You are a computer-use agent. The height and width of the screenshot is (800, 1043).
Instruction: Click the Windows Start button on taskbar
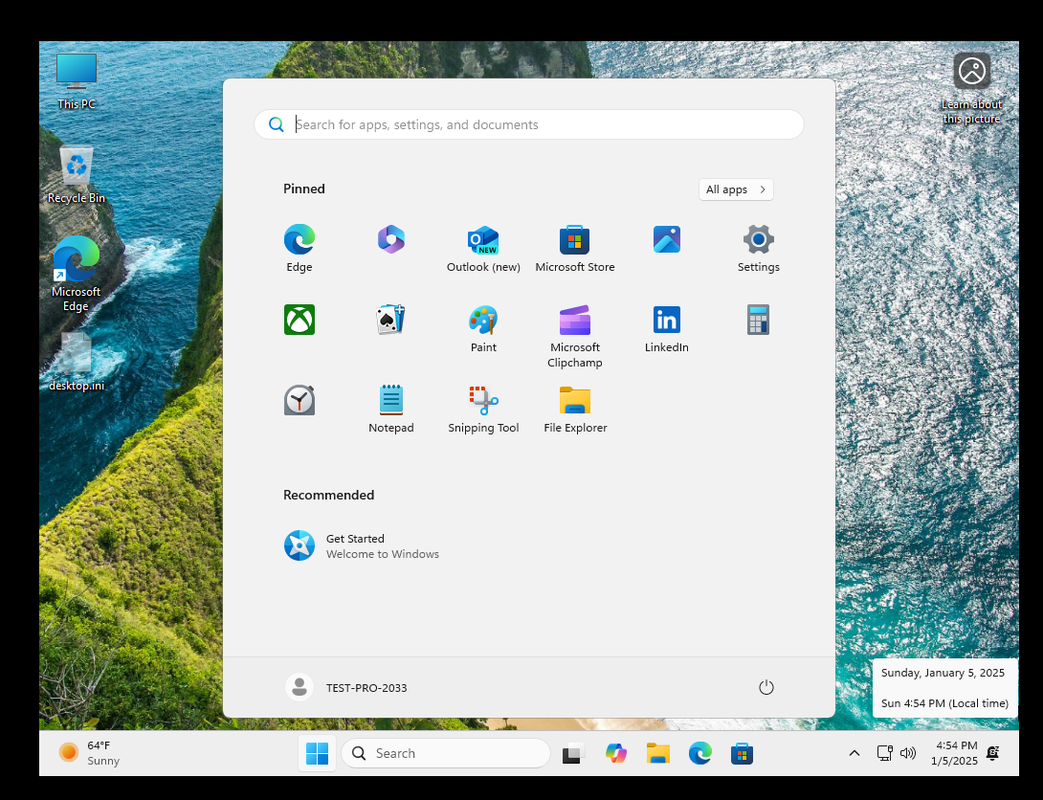(x=317, y=753)
